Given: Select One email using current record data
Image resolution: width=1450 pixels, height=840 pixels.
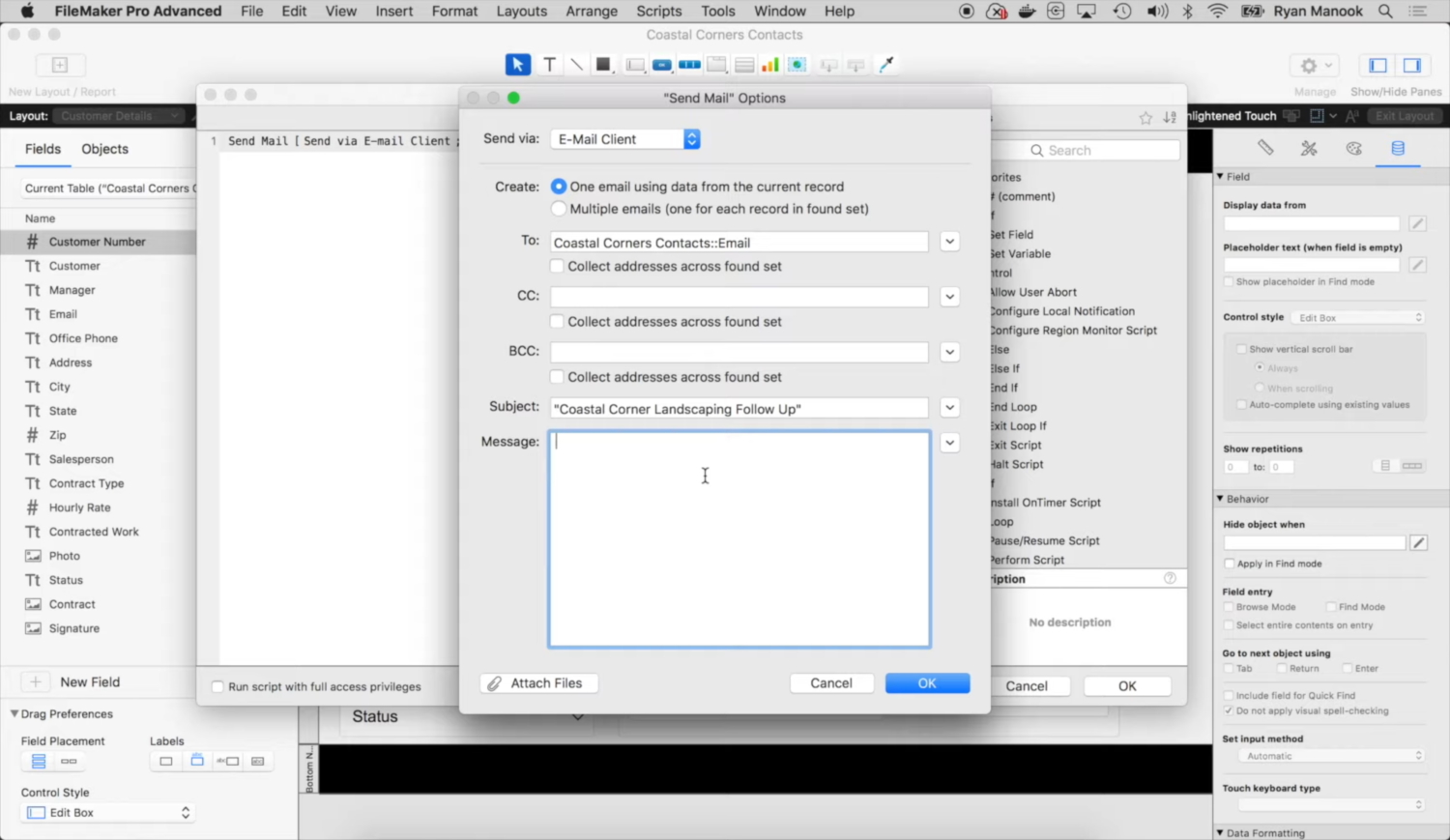Looking at the screenshot, I should [559, 187].
